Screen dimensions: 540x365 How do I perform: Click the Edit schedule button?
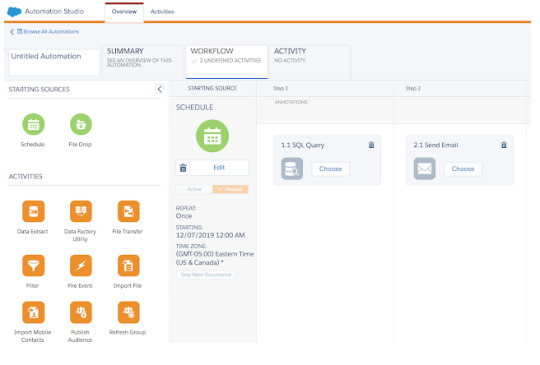(219, 168)
